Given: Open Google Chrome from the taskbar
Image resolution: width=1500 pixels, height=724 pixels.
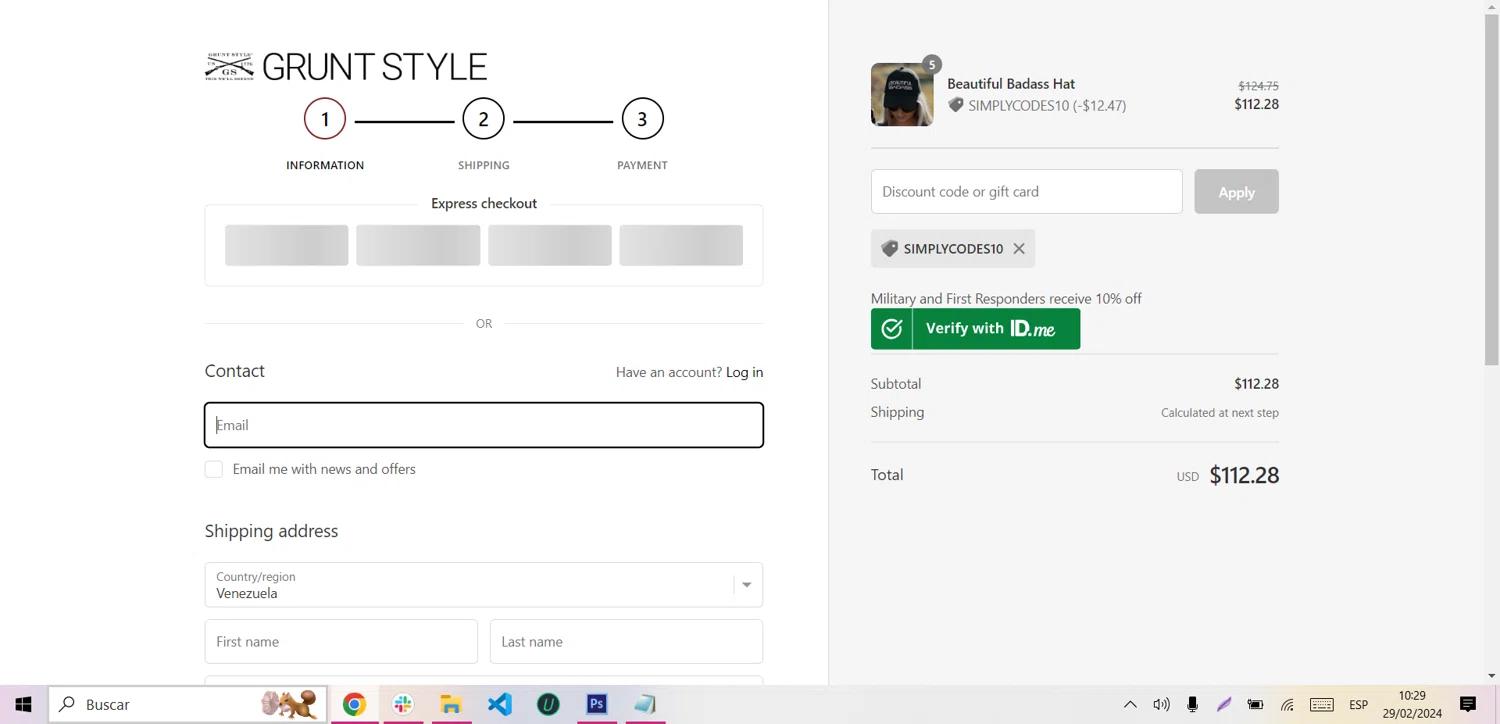Looking at the screenshot, I should [x=354, y=704].
